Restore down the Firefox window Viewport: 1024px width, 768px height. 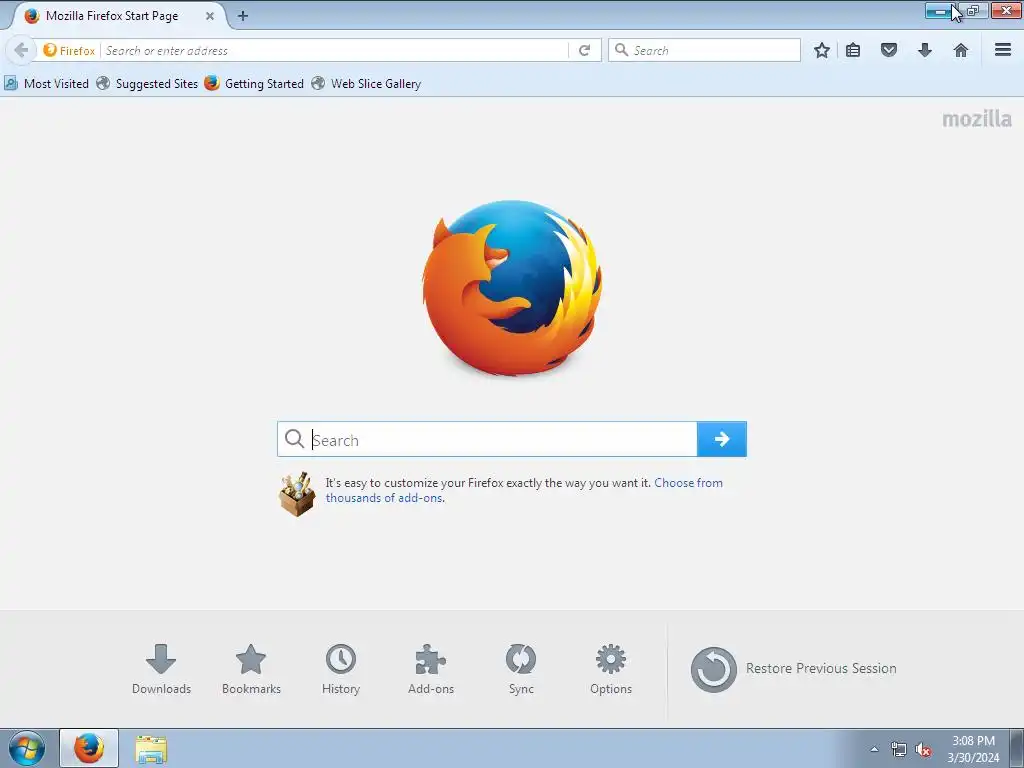click(x=974, y=11)
